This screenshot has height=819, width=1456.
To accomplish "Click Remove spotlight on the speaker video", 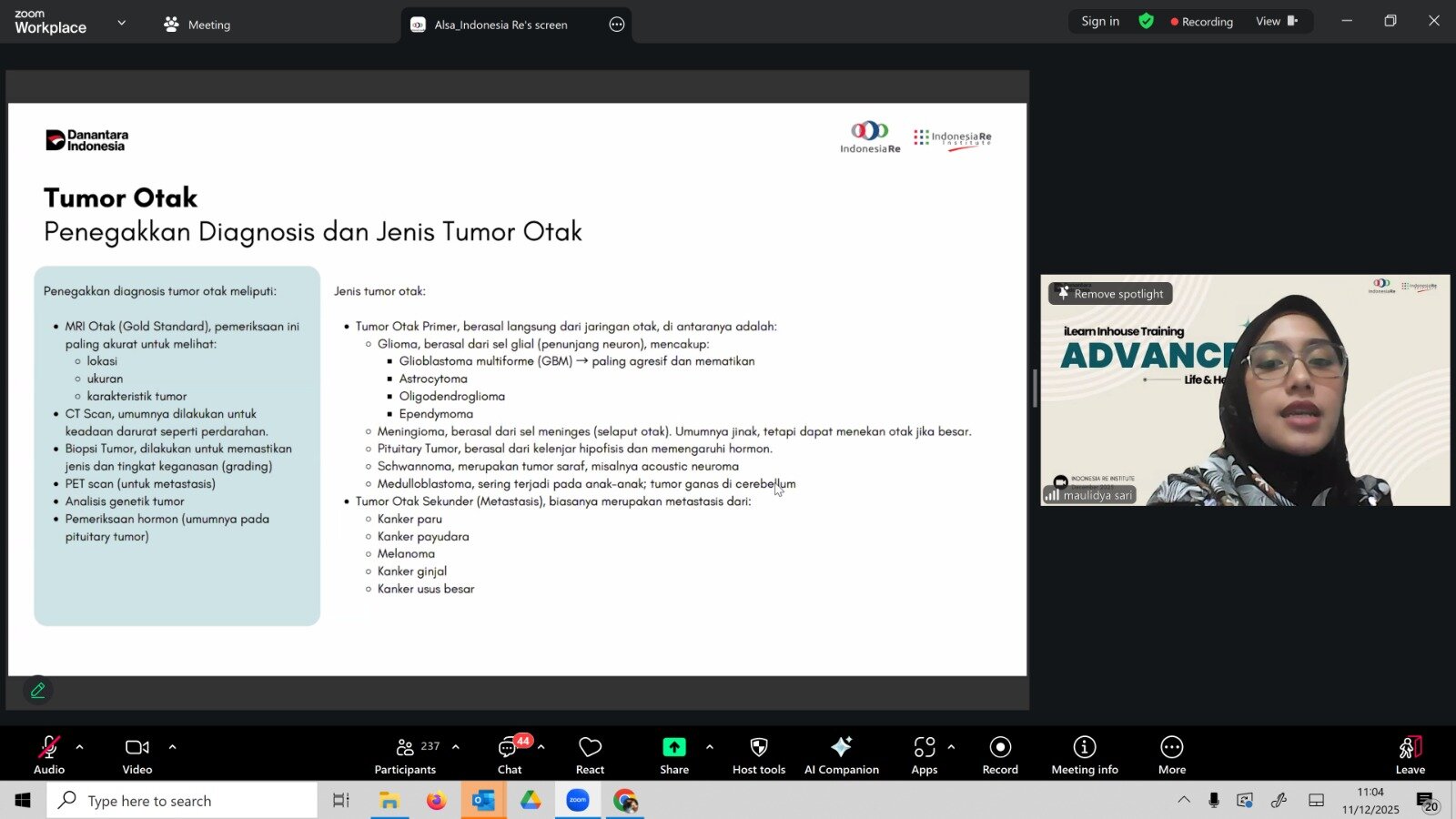I will (1109, 294).
